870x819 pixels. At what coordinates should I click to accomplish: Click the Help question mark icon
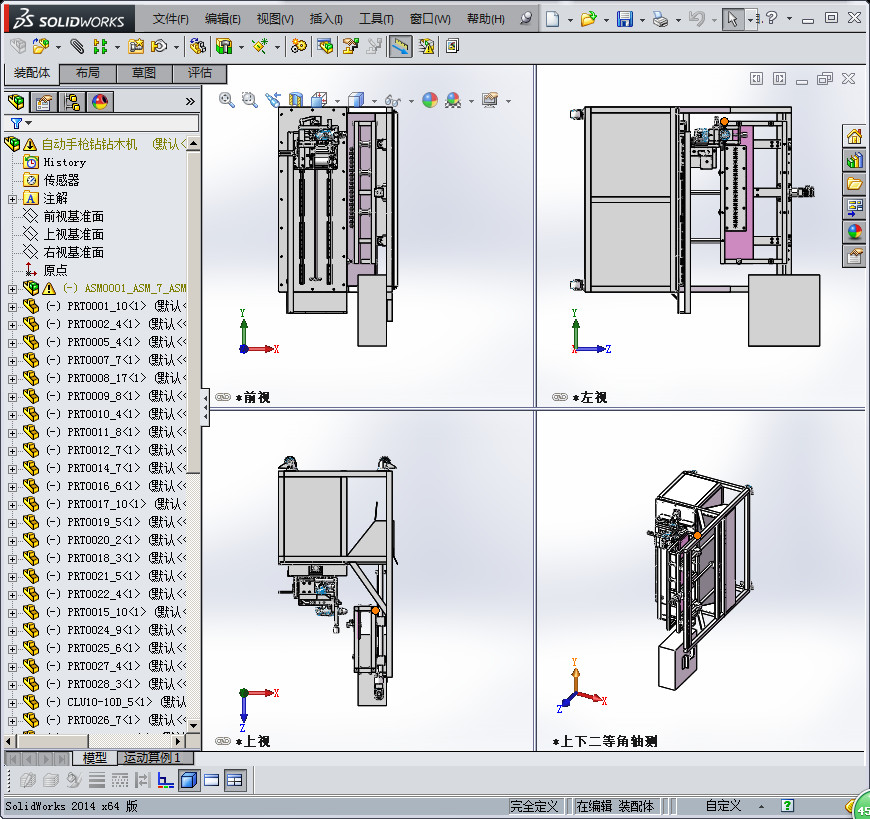pos(772,18)
